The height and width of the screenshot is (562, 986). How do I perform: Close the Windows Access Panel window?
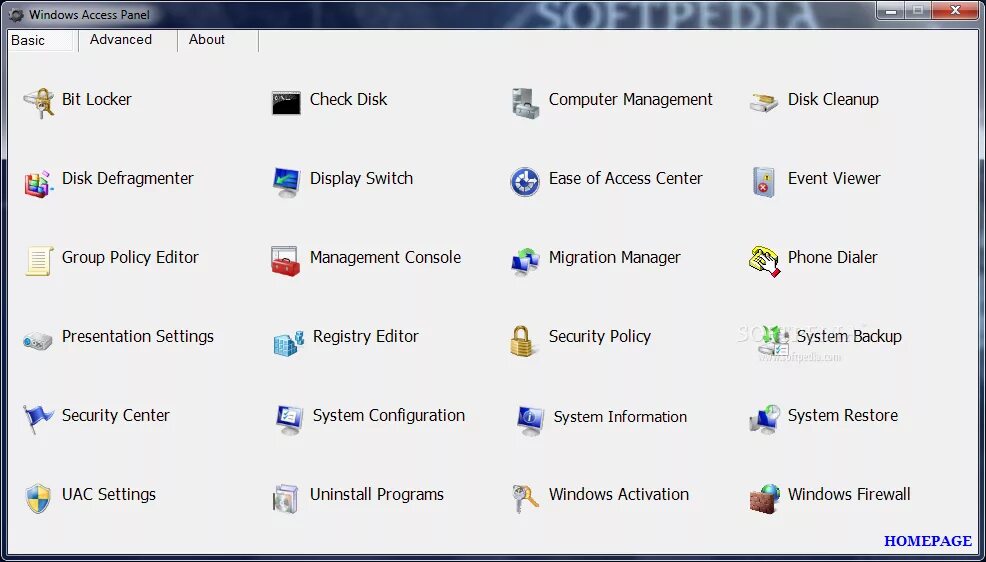[955, 9]
